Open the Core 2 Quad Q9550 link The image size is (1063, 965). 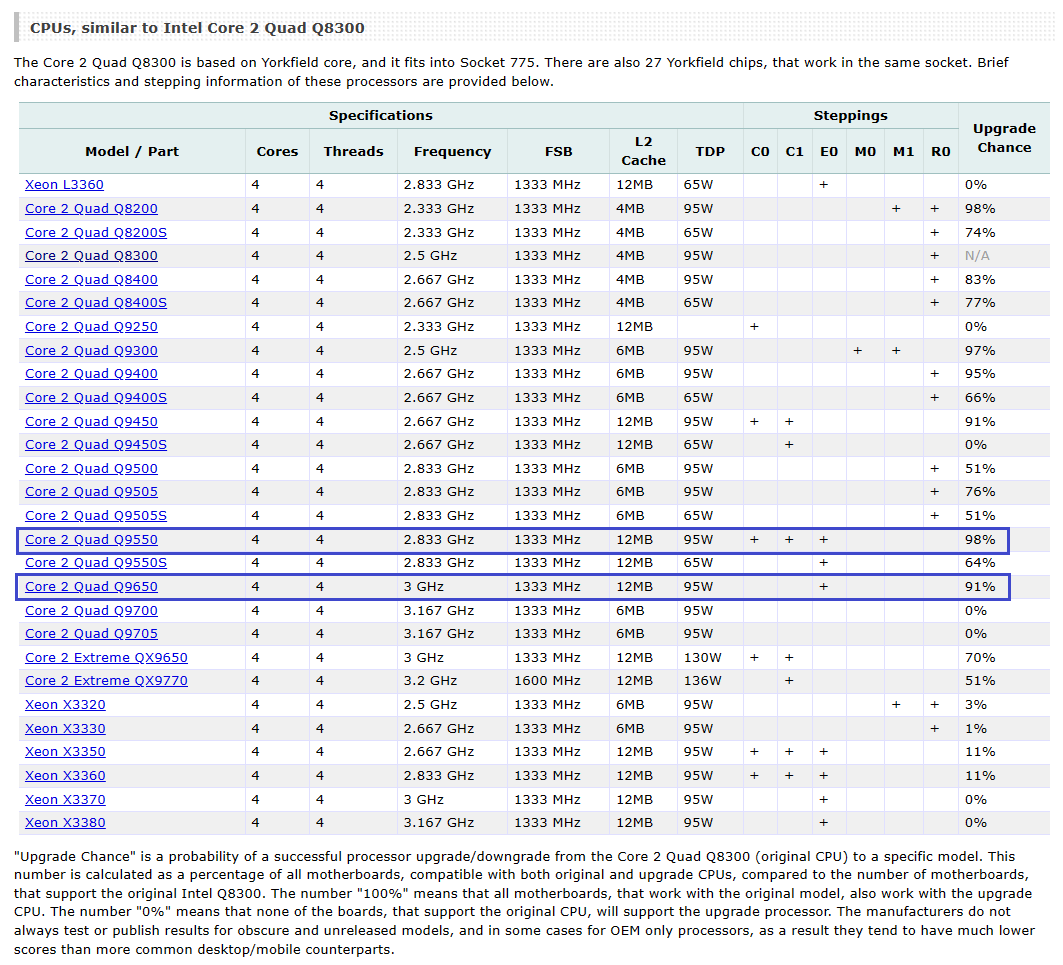(x=92, y=540)
